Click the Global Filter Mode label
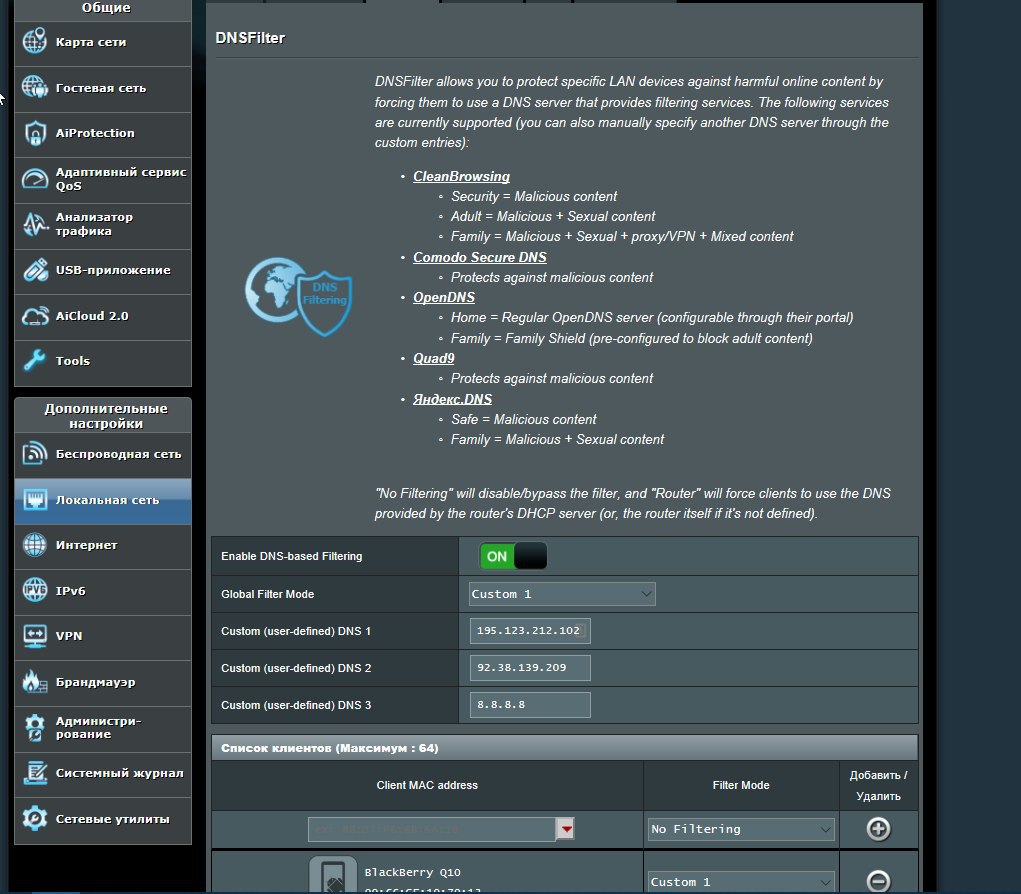This screenshot has width=1021, height=894. click(268, 594)
